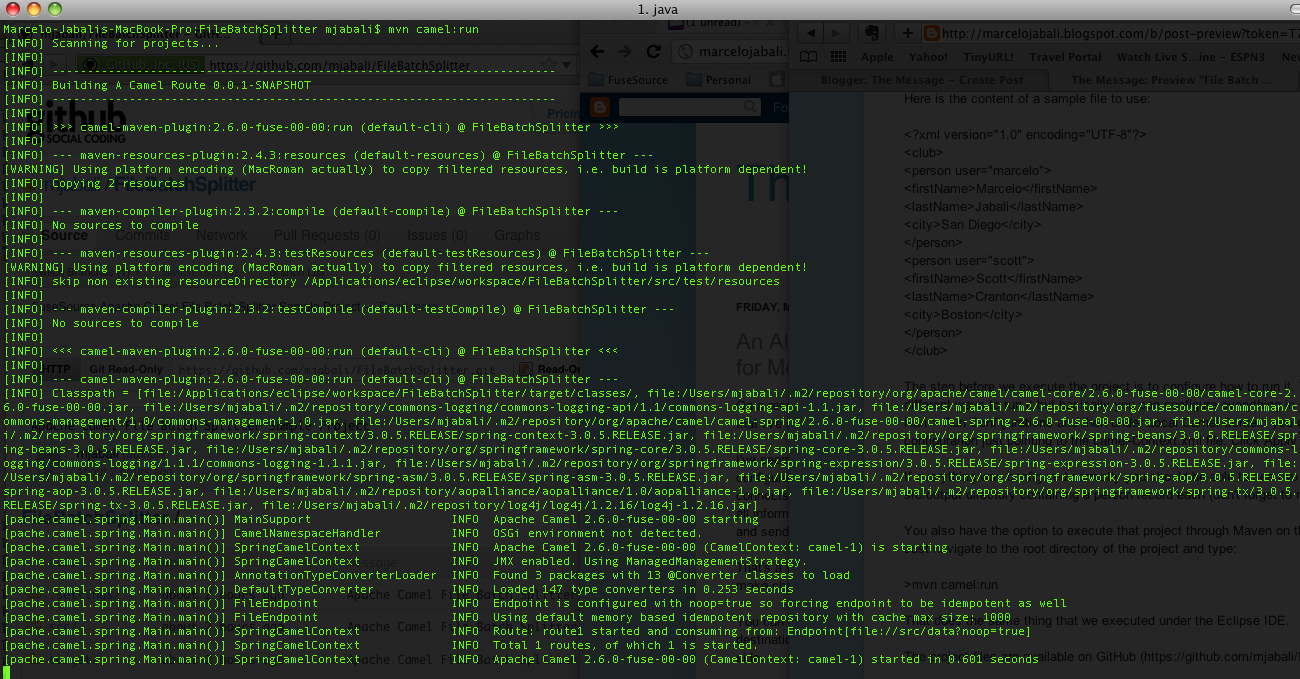Screen dimensions: 1300x679
Task: Click the Blogger favicon in the address bar
Action: pos(930,32)
